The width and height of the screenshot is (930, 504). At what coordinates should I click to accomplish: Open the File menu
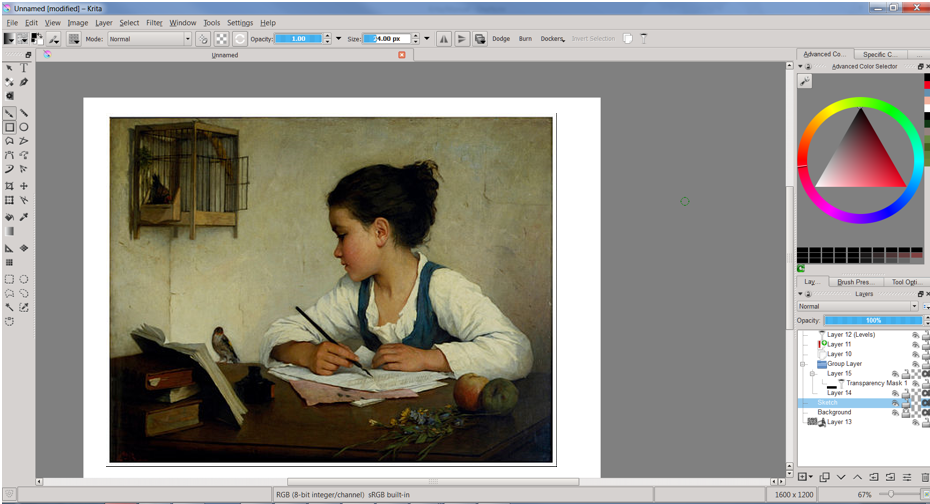coord(12,23)
